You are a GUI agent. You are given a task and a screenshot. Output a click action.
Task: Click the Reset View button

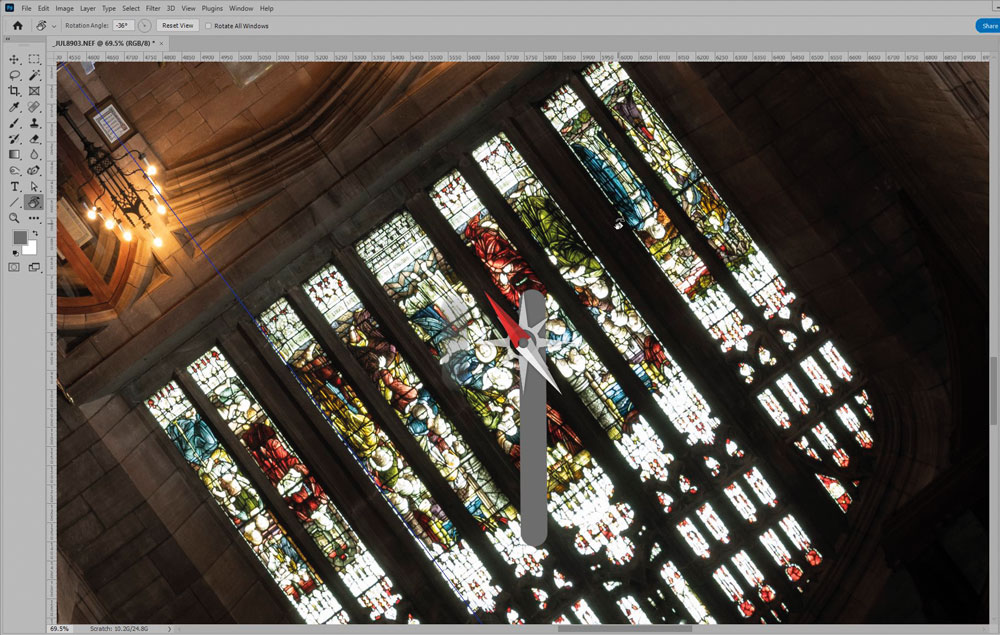click(177, 26)
